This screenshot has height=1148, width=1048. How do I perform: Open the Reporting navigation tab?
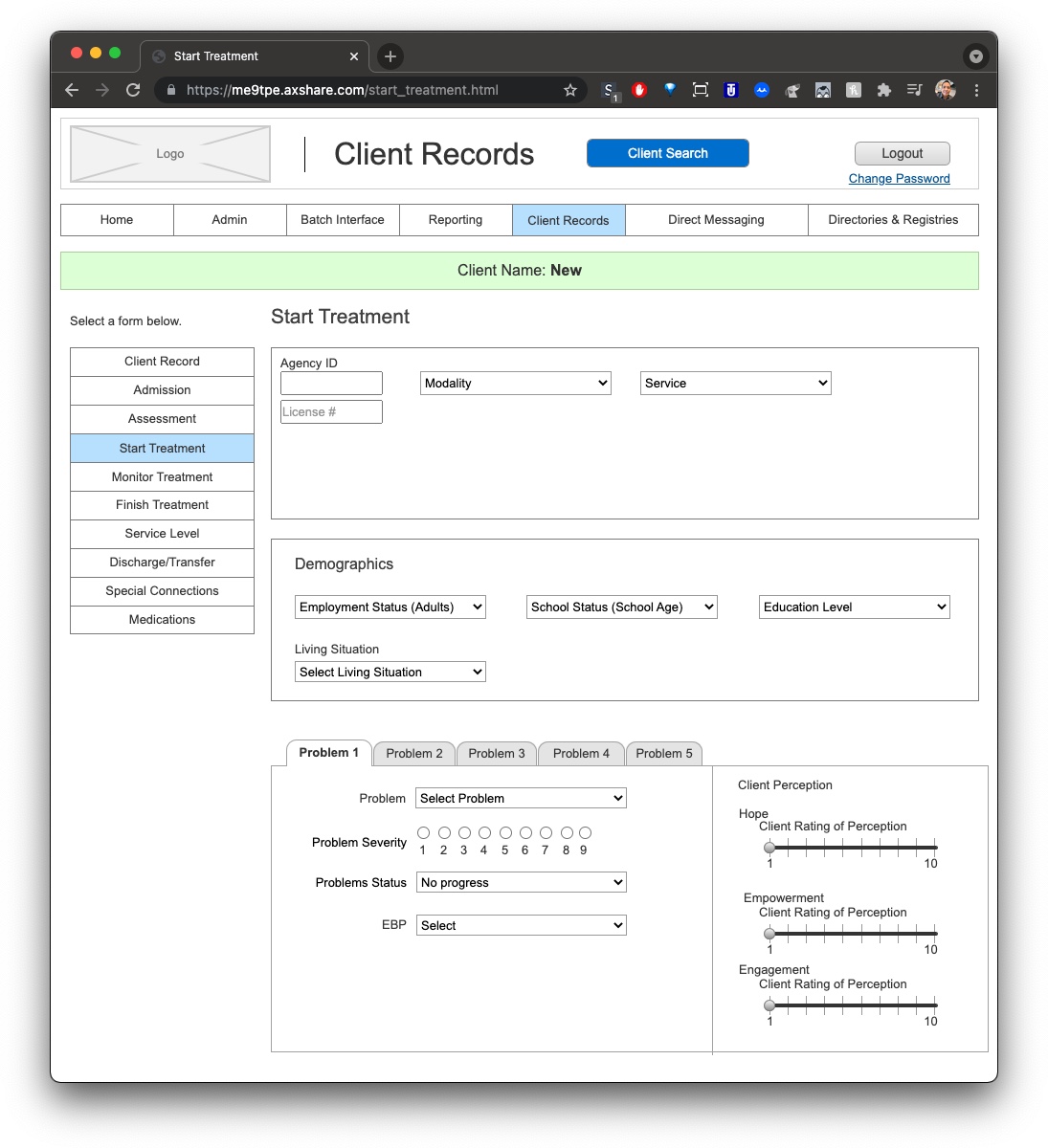(x=456, y=220)
